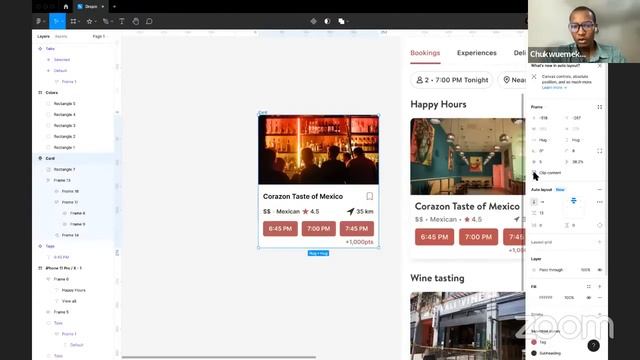640x360 pixels.
Task: Toggle fill visibility eye icon
Action: [x=589, y=298]
